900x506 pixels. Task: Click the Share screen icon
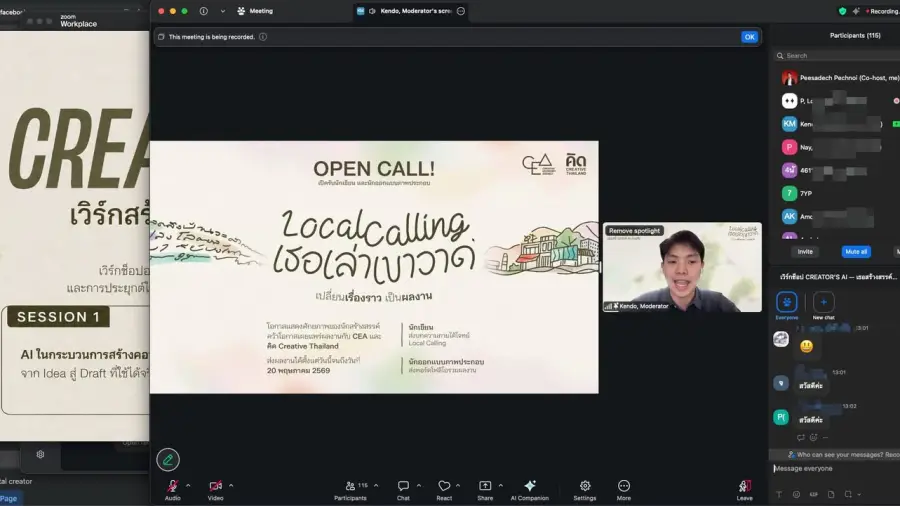(x=485, y=486)
